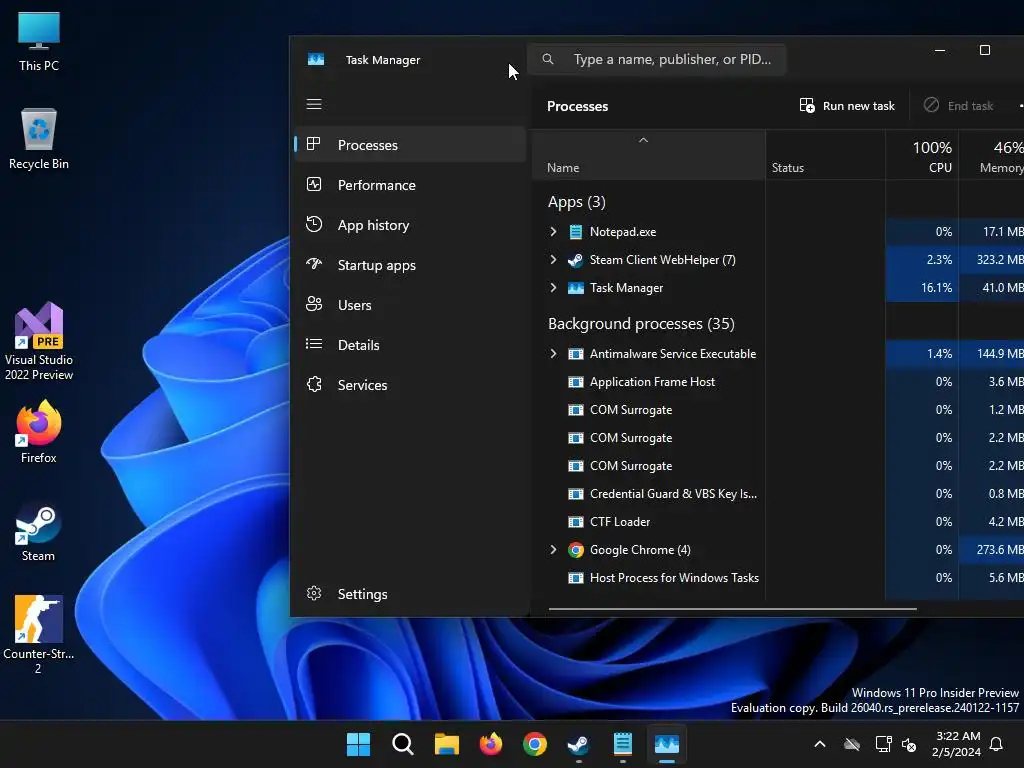Select Credential Guard & VBS Key process
The image size is (1024, 768).
[x=673, y=494]
